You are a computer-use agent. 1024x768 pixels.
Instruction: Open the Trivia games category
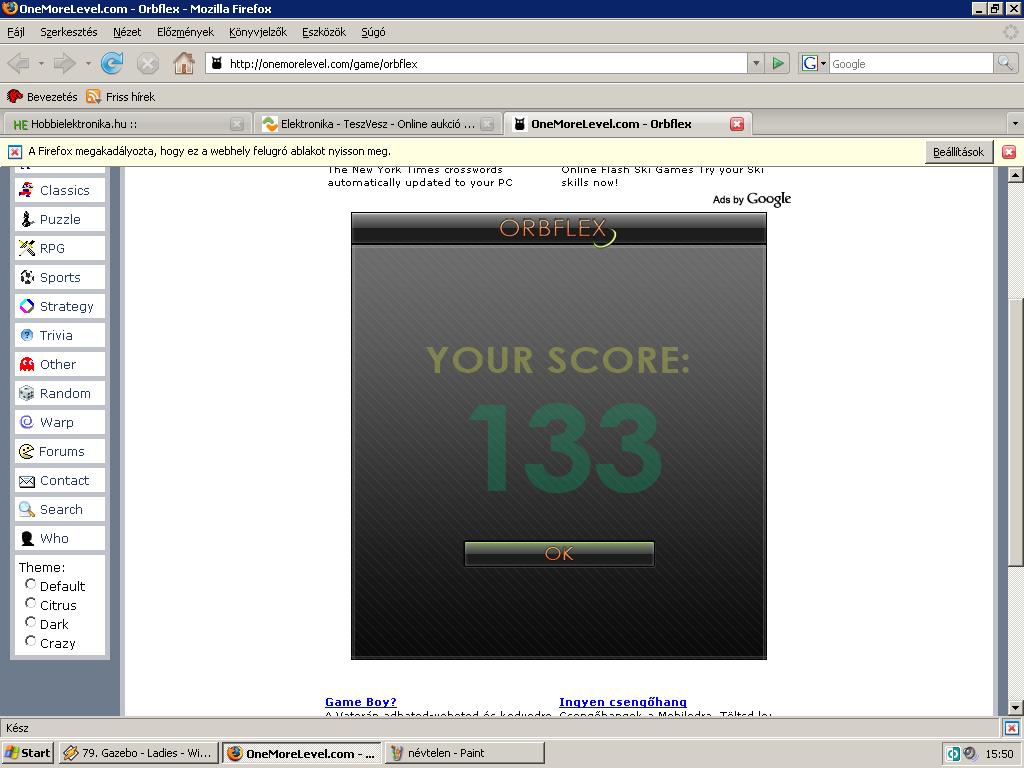tap(59, 335)
